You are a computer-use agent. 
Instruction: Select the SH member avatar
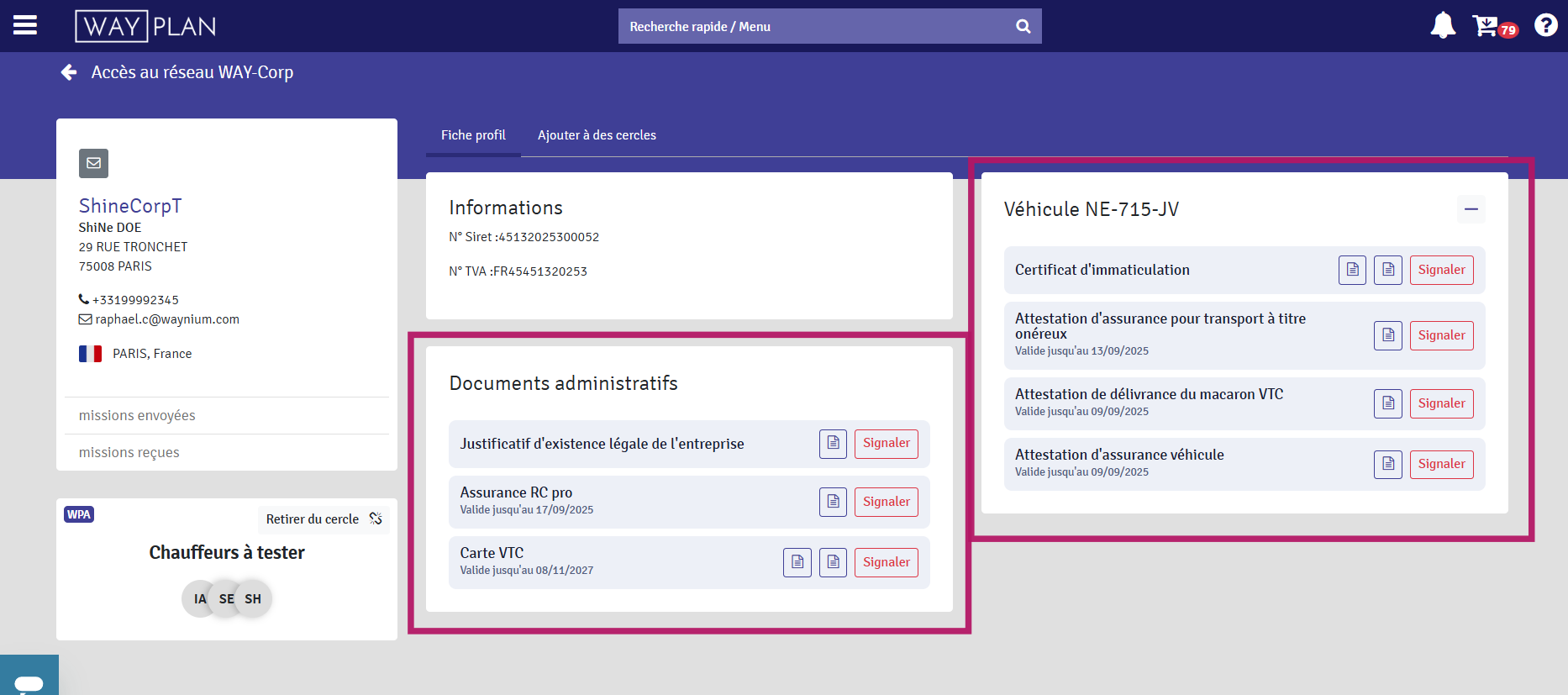point(254,598)
